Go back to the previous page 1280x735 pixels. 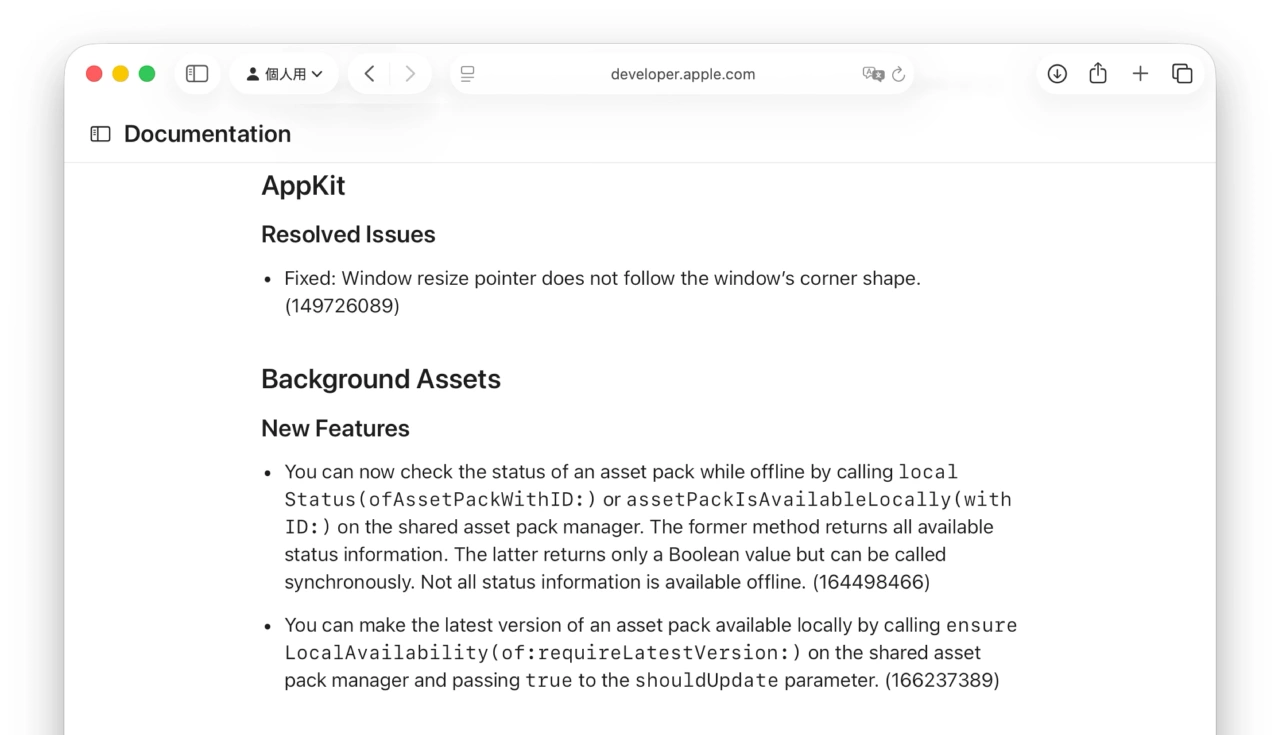pyautogui.click(x=369, y=73)
